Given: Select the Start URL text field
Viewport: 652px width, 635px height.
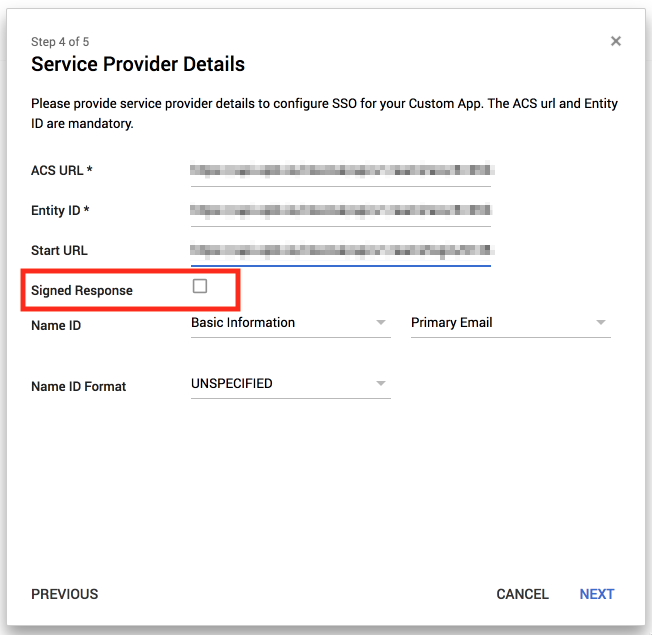Looking at the screenshot, I should click(340, 251).
